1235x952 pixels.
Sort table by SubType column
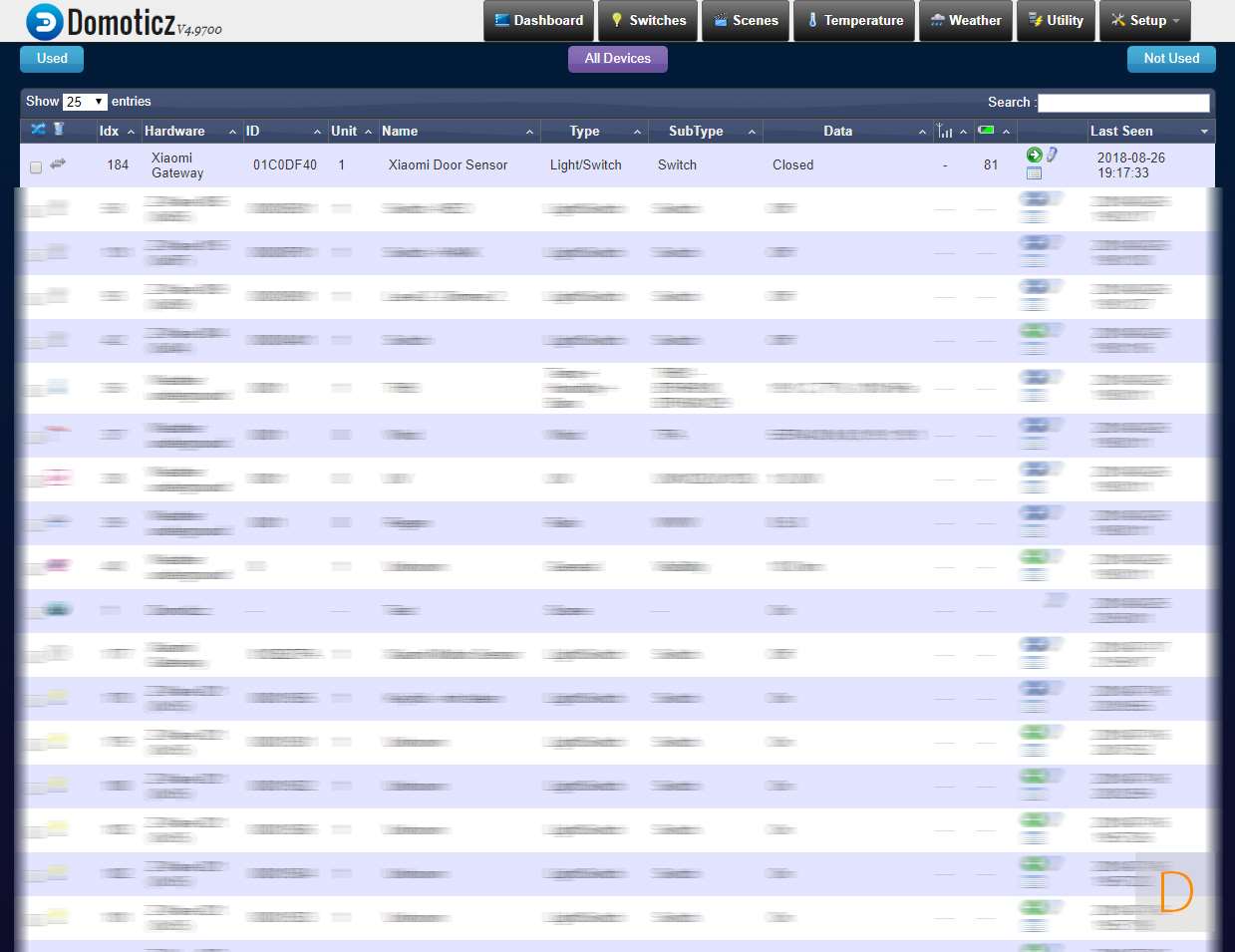[705, 131]
